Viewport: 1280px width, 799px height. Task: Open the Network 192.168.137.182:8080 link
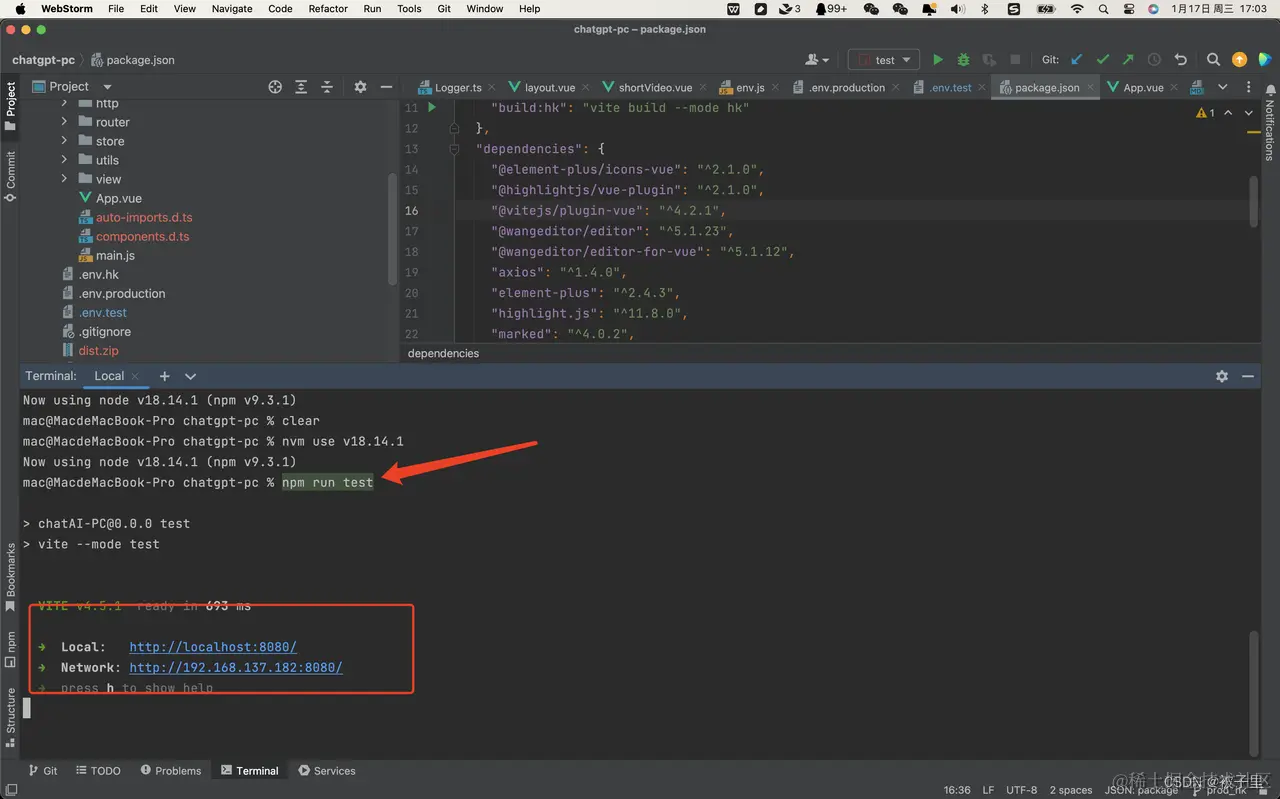pos(236,667)
